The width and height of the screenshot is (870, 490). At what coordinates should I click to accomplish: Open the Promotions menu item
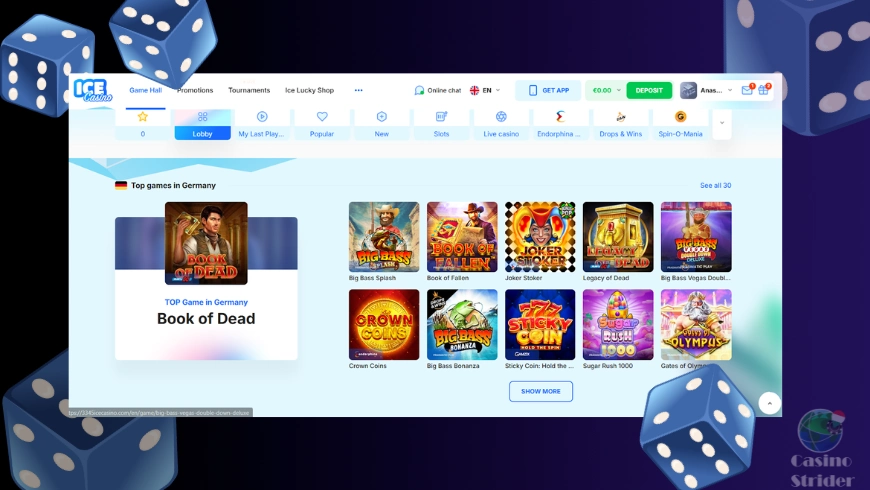195,90
